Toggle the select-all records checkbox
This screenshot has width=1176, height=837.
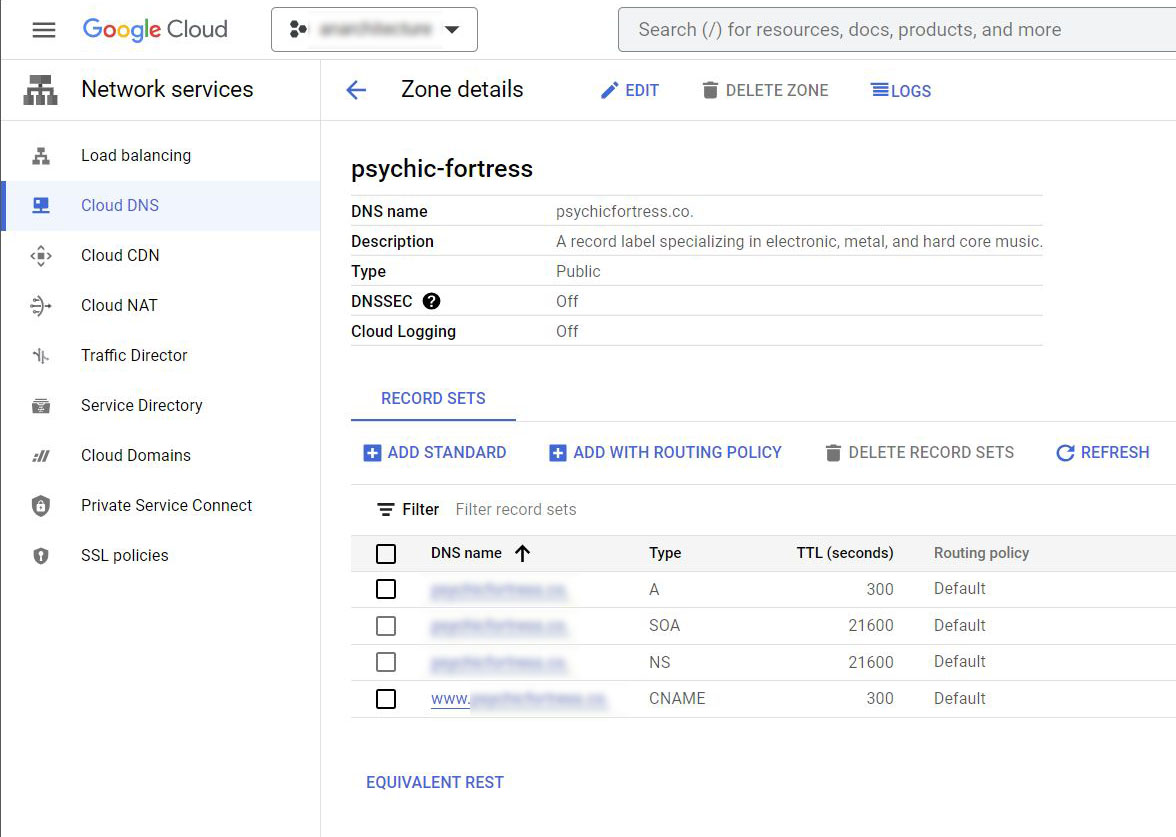coord(386,554)
